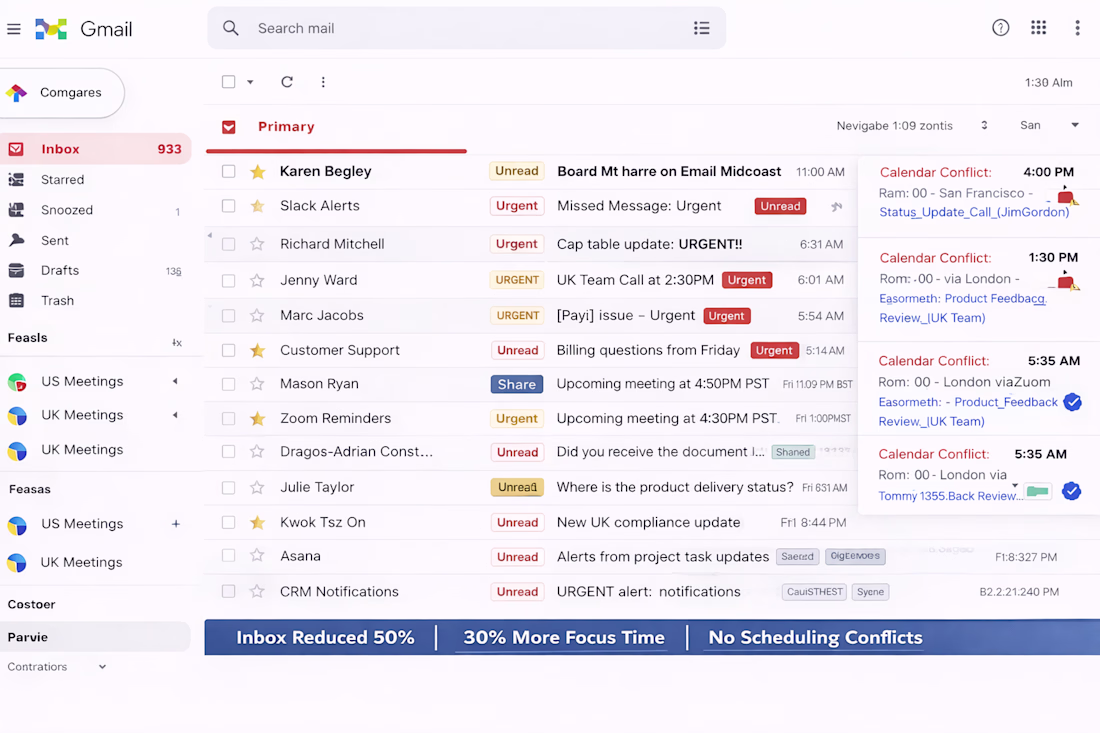Click in the Search mail field
The height and width of the screenshot is (733, 1100).
[467, 28]
